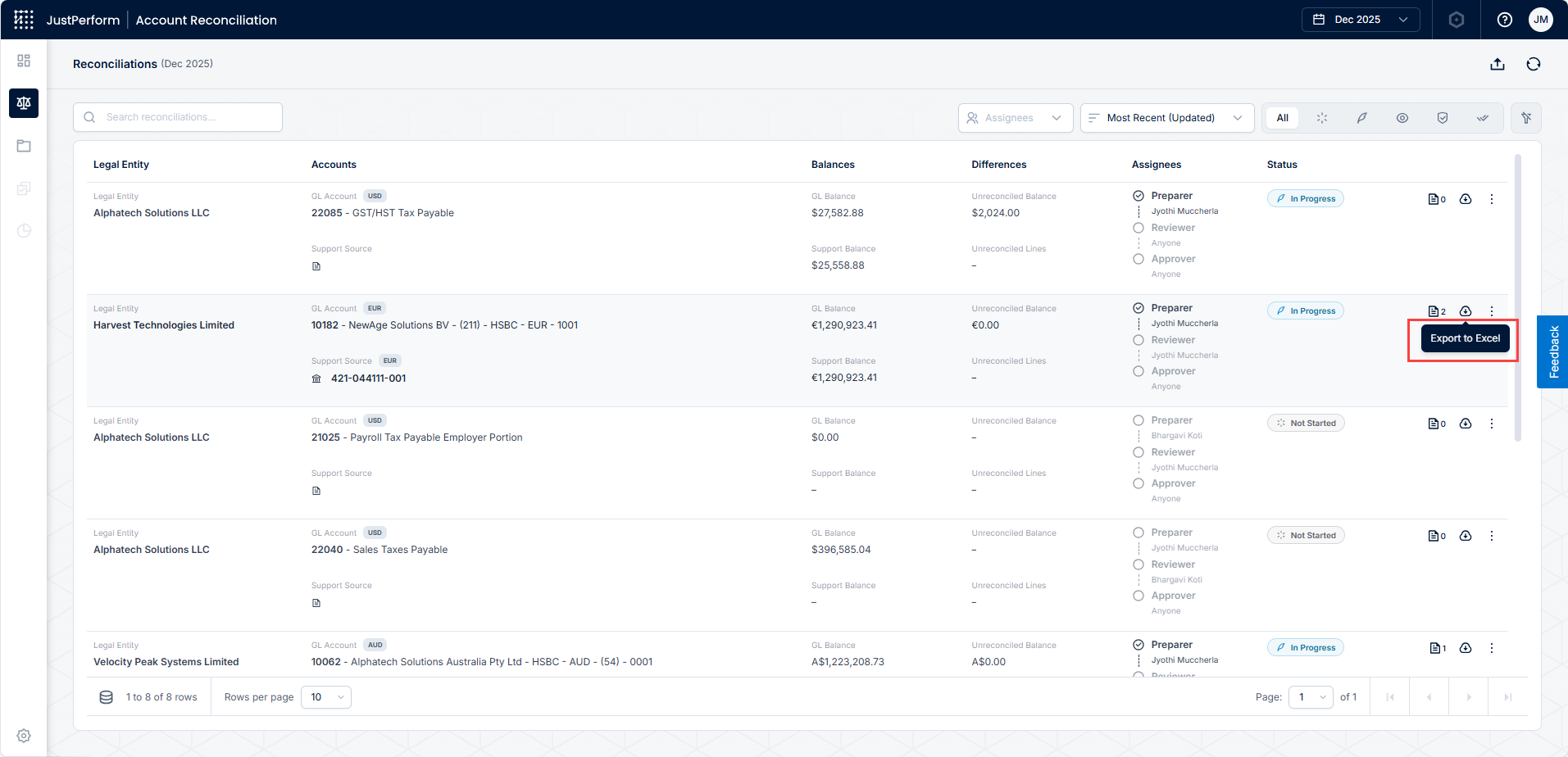Image resolution: width=1568 pixels, height=757 pixels.
Task: Click the table vertical scrollbar
Action: pos(1517,297)
